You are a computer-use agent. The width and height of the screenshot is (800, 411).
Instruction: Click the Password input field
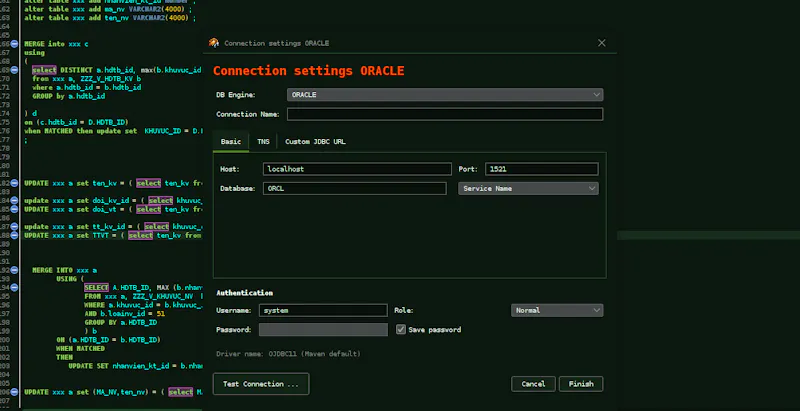[x=323, y=329]
